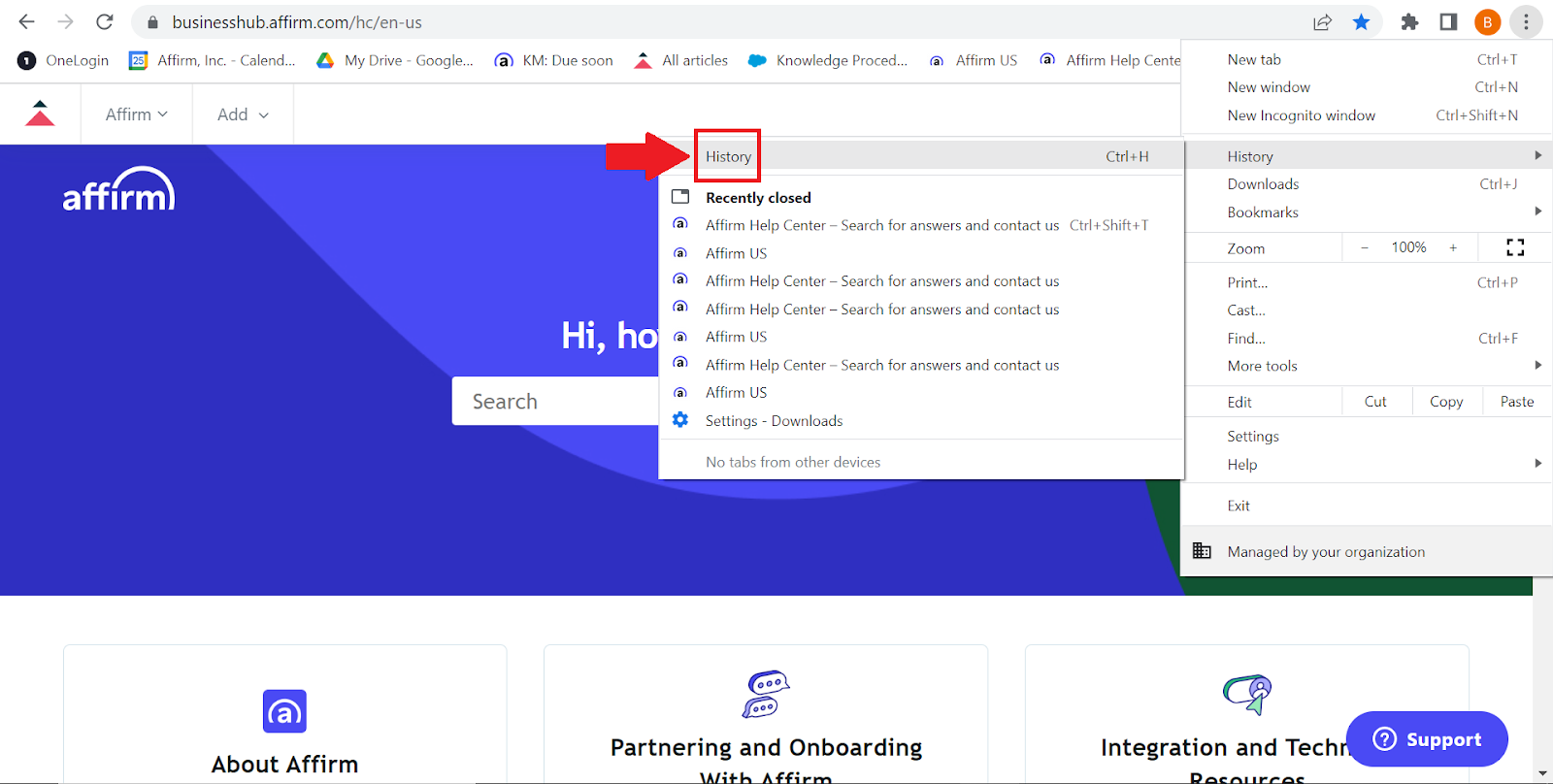
Task: Open the Affirm, Inc. Calendar bookmark
Action: [x=213, y=60]
